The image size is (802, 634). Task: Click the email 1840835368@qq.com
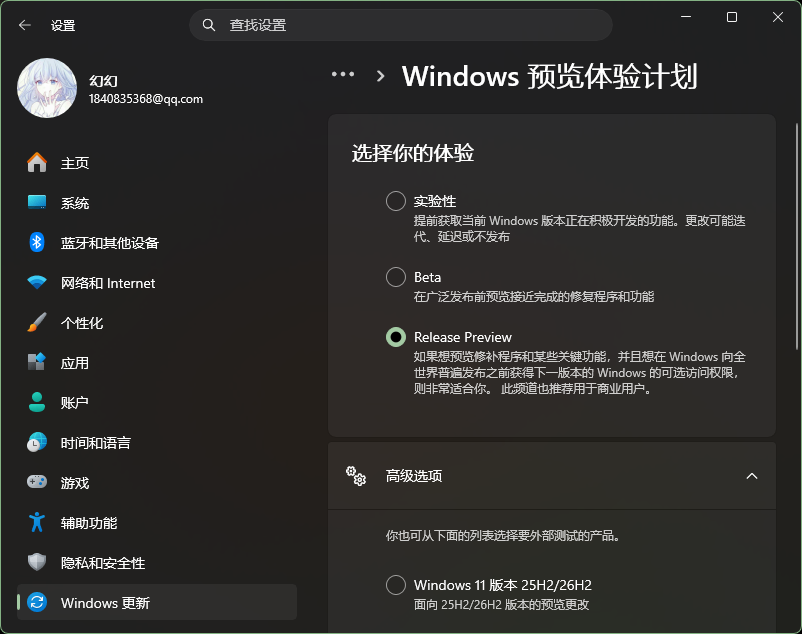[146, 99]
